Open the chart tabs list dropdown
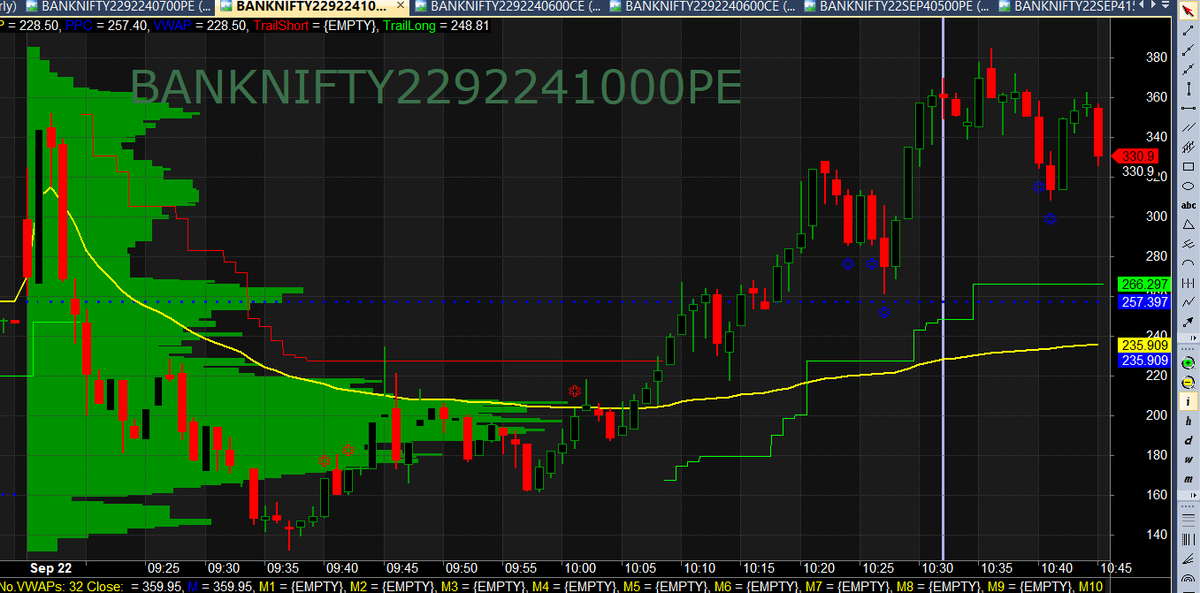Screen dimensions: 1200x593 1166,6
